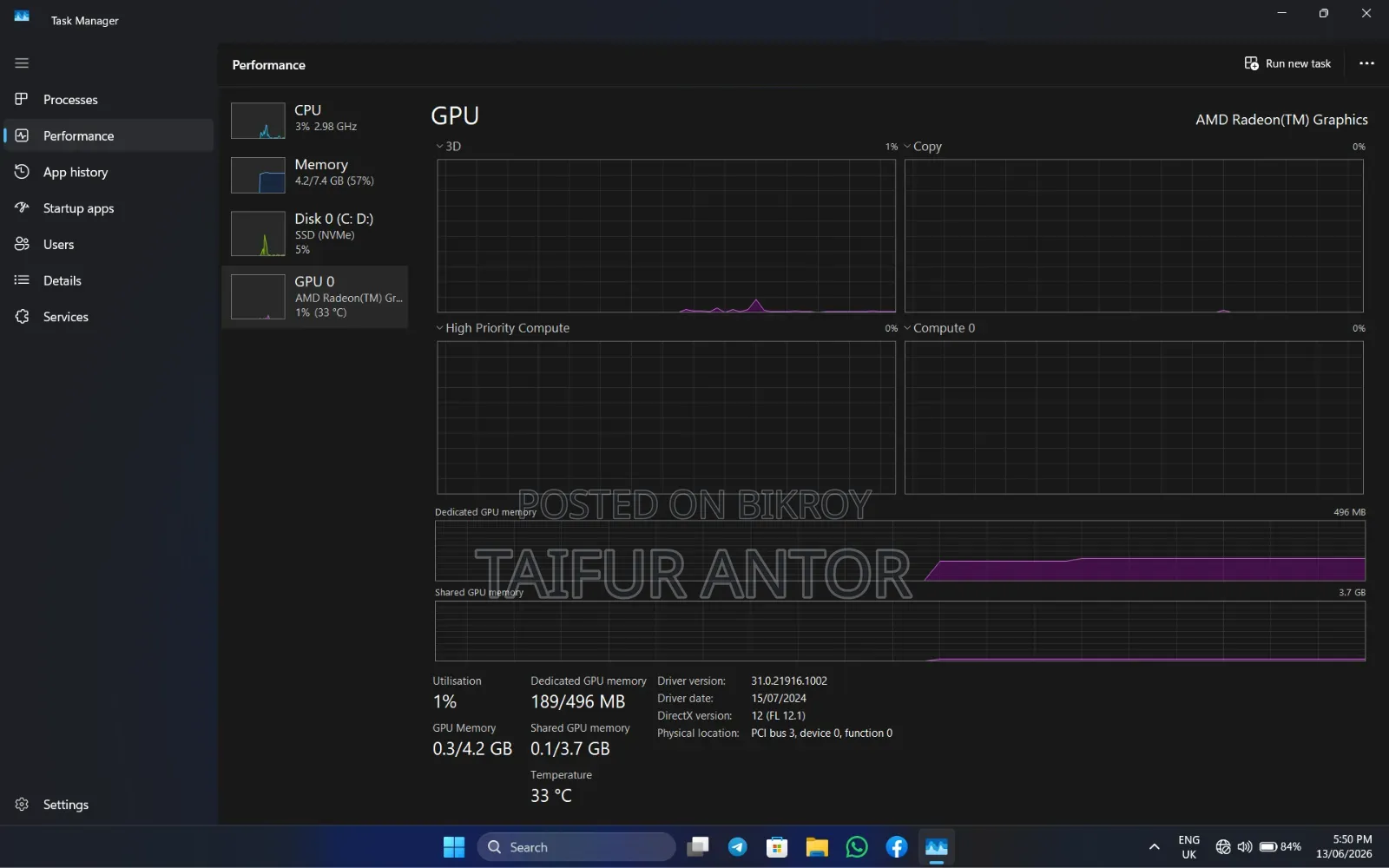
Task: Click the Processes icon in sidebar
Action: (22, 99)
